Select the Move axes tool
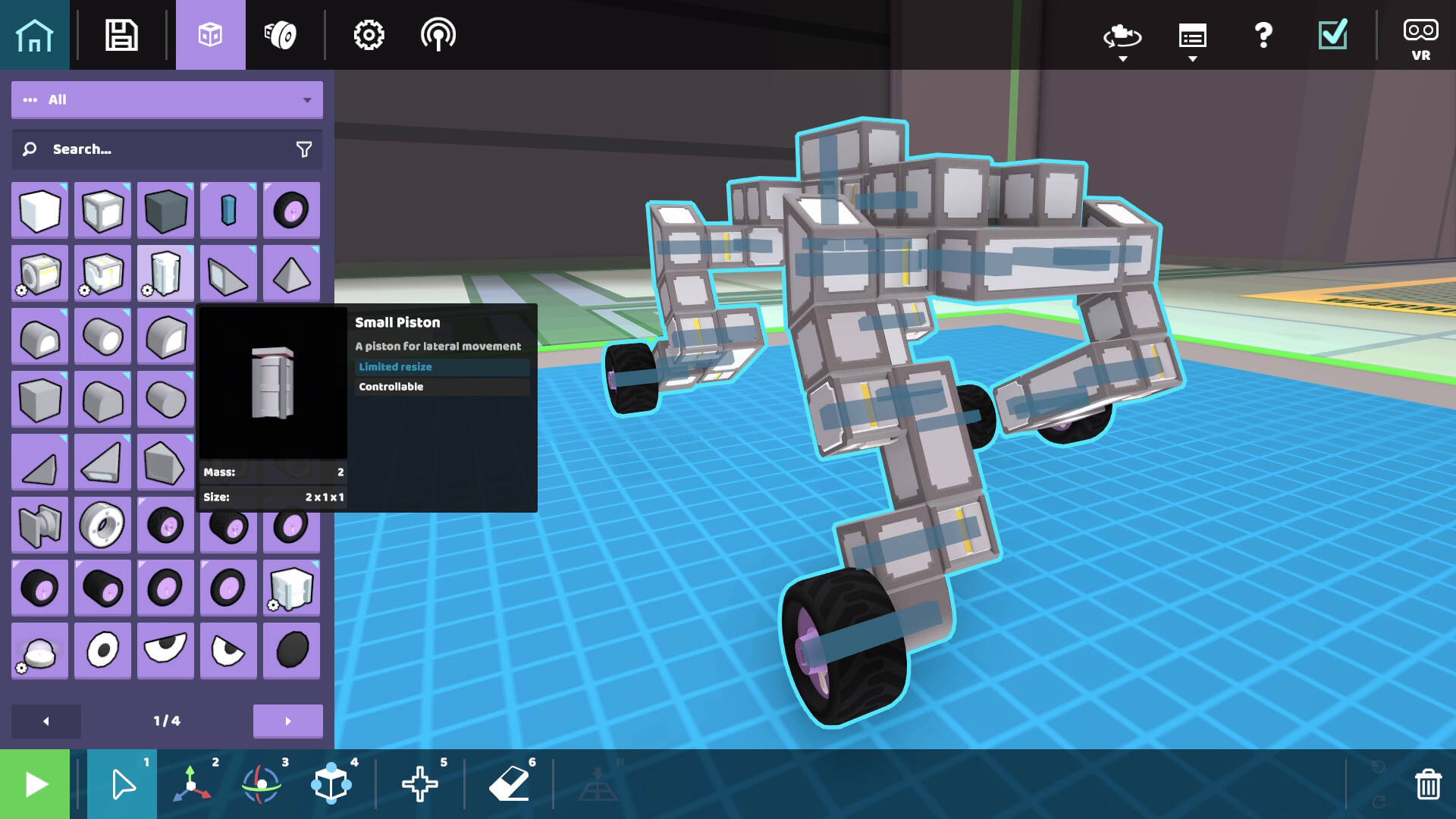Image resolution: width=1456 pixels, height=819 pixels. pos(191,784)
